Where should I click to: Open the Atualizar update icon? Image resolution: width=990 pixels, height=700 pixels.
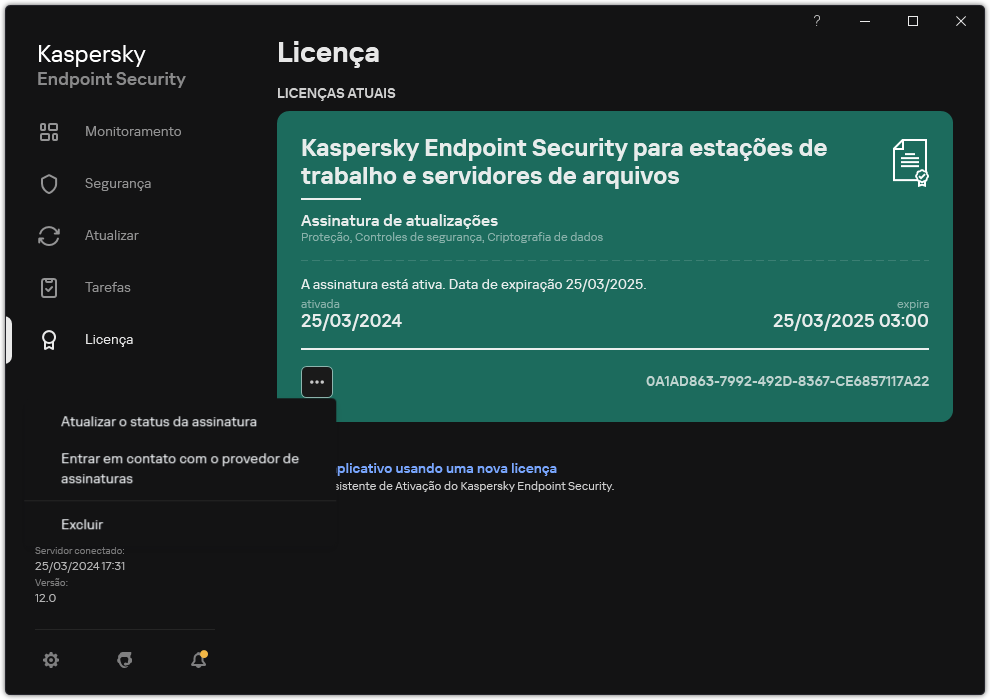[x=49, y=235]
